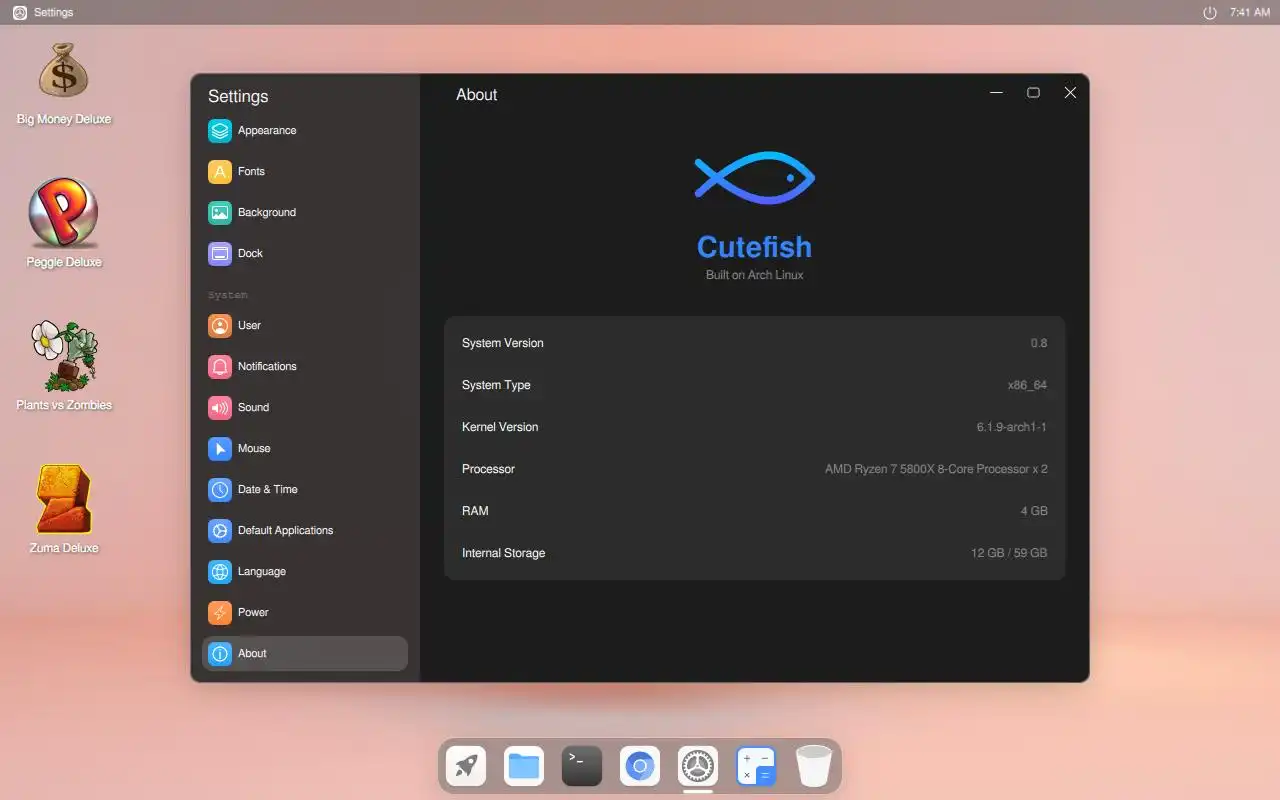
Task: Click the Mouse cursor icon in sidebar
Action: 220,449
